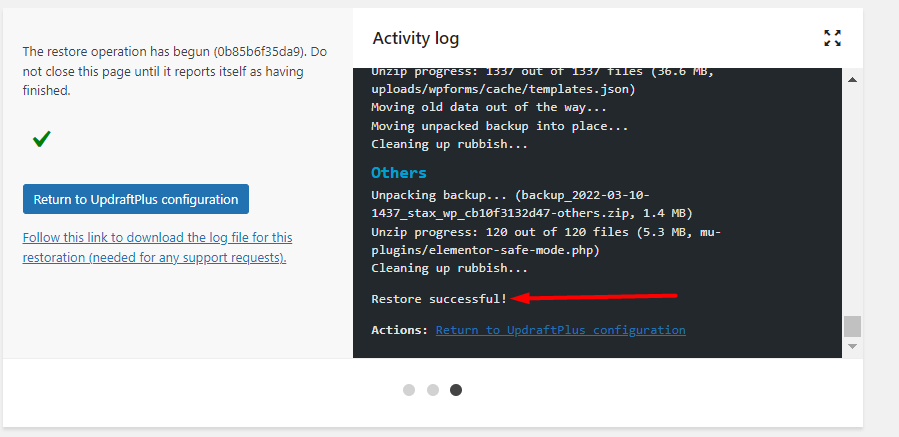Click the scrollbar down arrow in log

pos(852,346)
